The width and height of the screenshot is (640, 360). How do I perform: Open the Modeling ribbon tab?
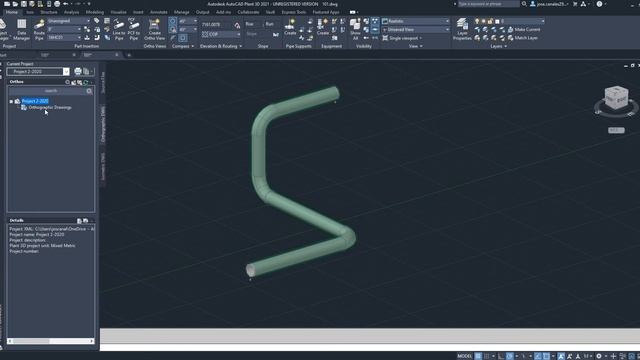coord(95,12)
